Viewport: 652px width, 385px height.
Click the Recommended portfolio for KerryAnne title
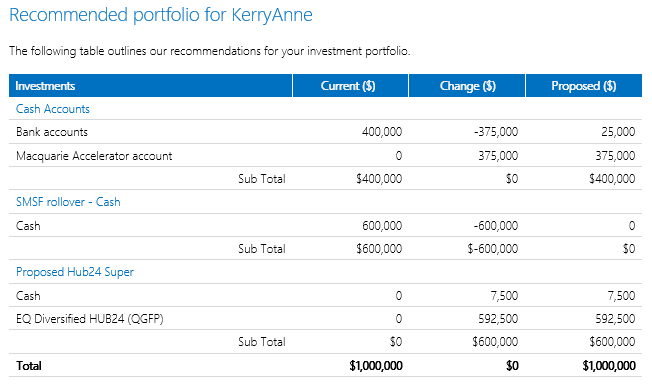tap(161, 15)
